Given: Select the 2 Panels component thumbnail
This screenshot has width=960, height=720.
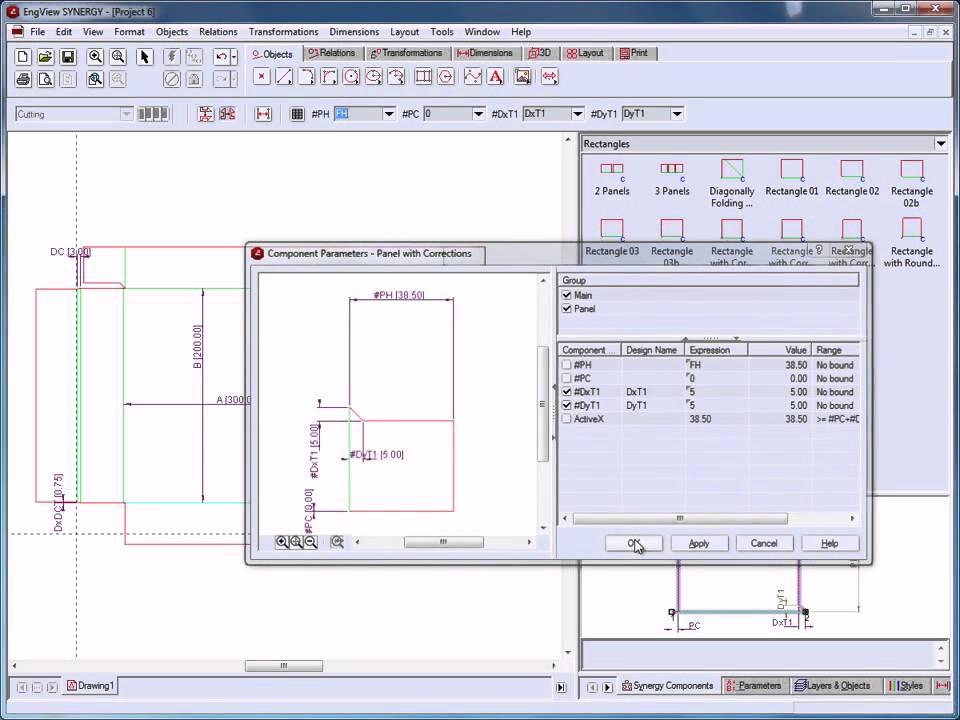Looking at the screenshot, I should click(x=612, y=178).
